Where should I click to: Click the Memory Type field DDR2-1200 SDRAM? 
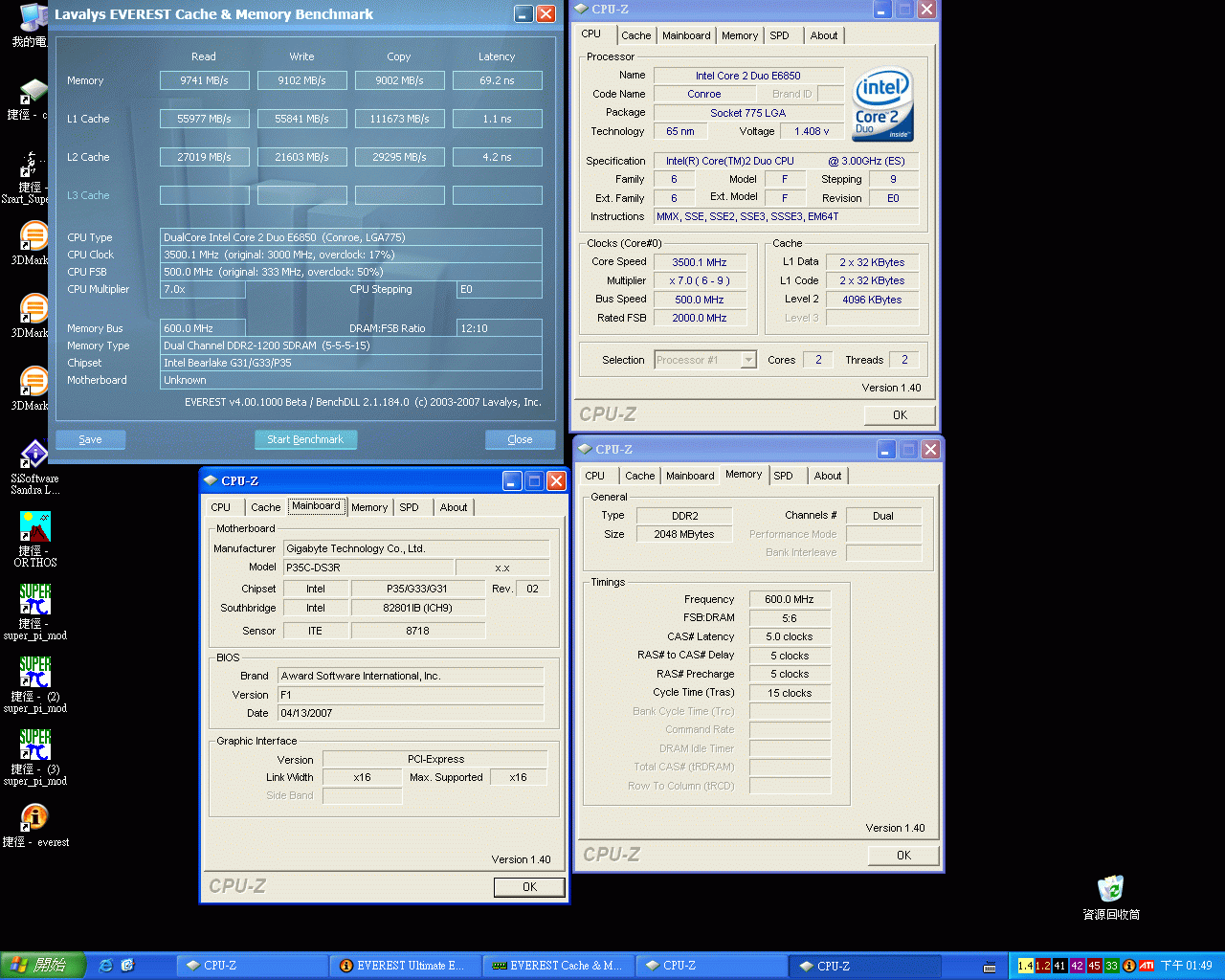[351, 345]
